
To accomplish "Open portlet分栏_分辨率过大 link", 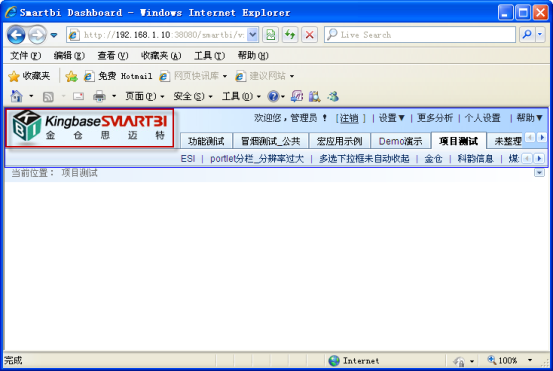I will tap(257, 159).
